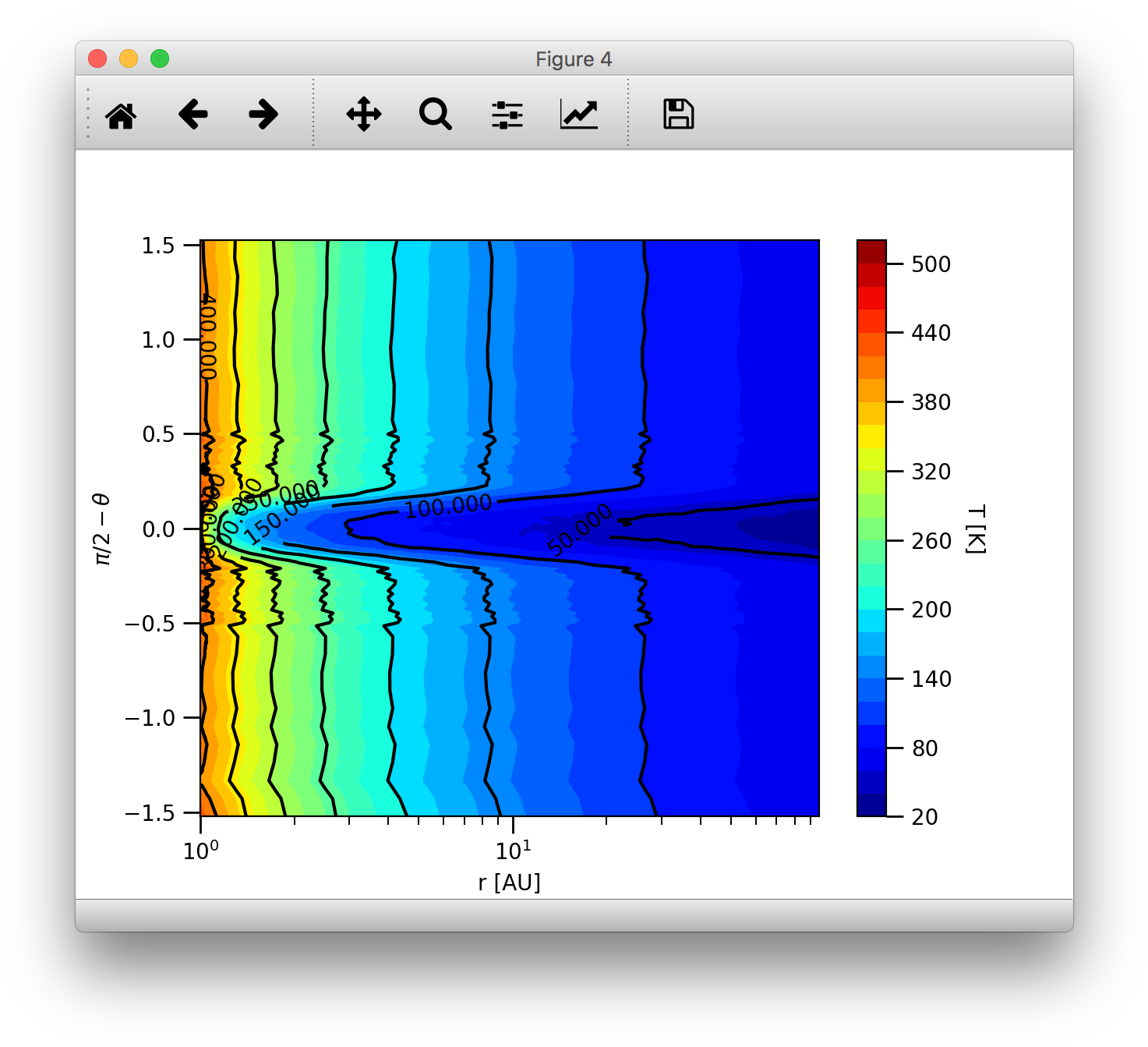Viewport: 1148px width, 1047px height.
Task: Reset the plot to original view with Home icon
Action: (121, 115)
